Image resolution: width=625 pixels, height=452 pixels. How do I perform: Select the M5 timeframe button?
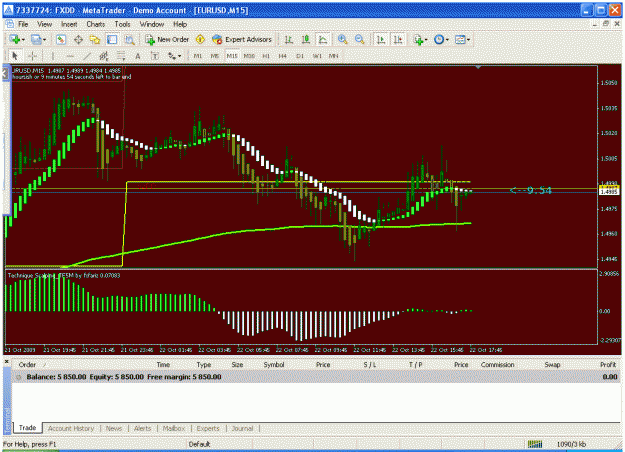tap(214, 56)
